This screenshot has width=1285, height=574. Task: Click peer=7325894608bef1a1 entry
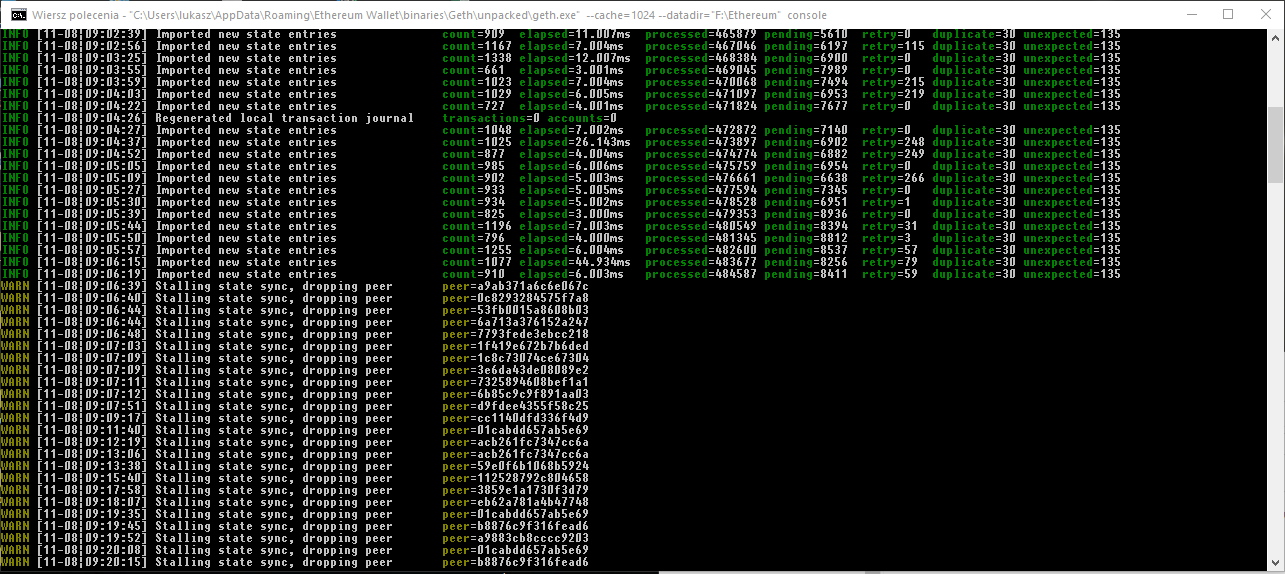515,382
